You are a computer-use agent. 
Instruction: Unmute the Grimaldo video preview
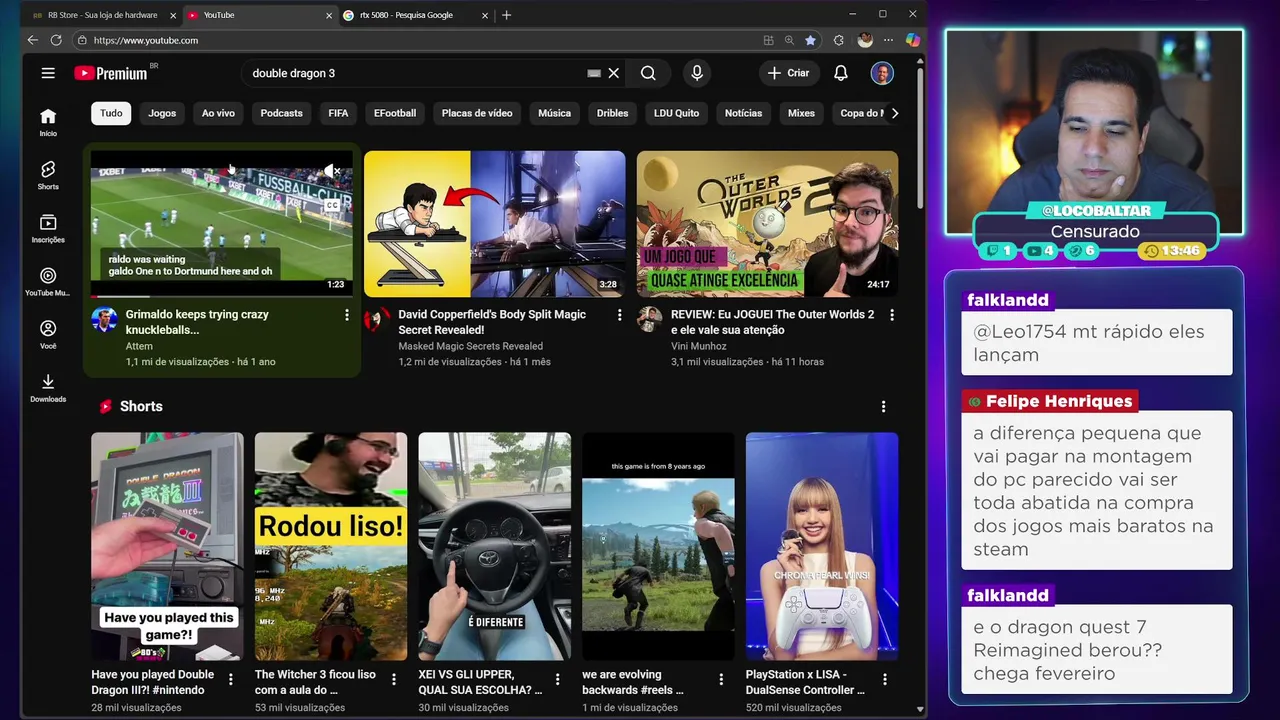coord(333,171)
